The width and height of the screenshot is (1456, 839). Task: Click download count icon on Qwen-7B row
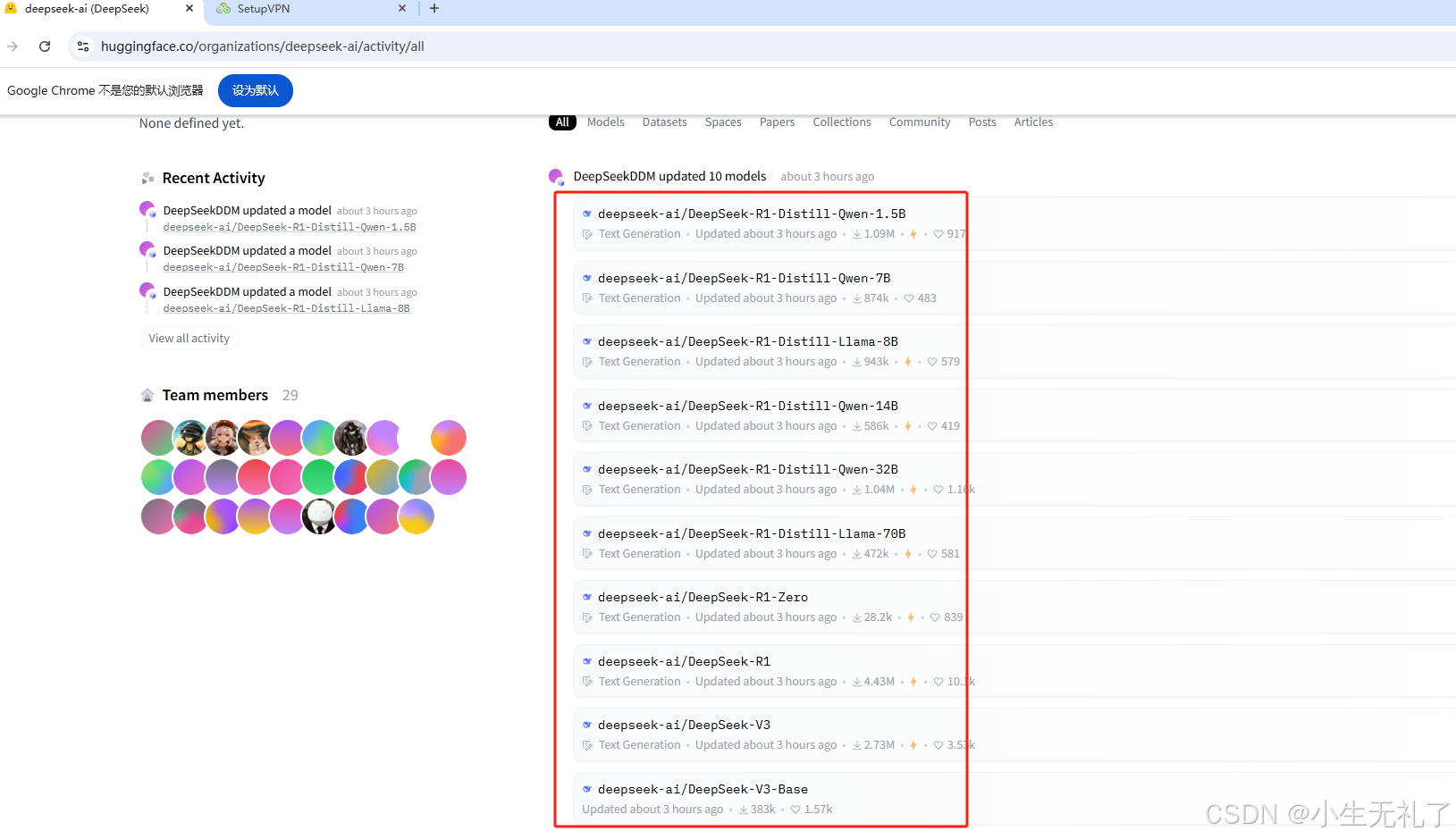pos(857,298)
